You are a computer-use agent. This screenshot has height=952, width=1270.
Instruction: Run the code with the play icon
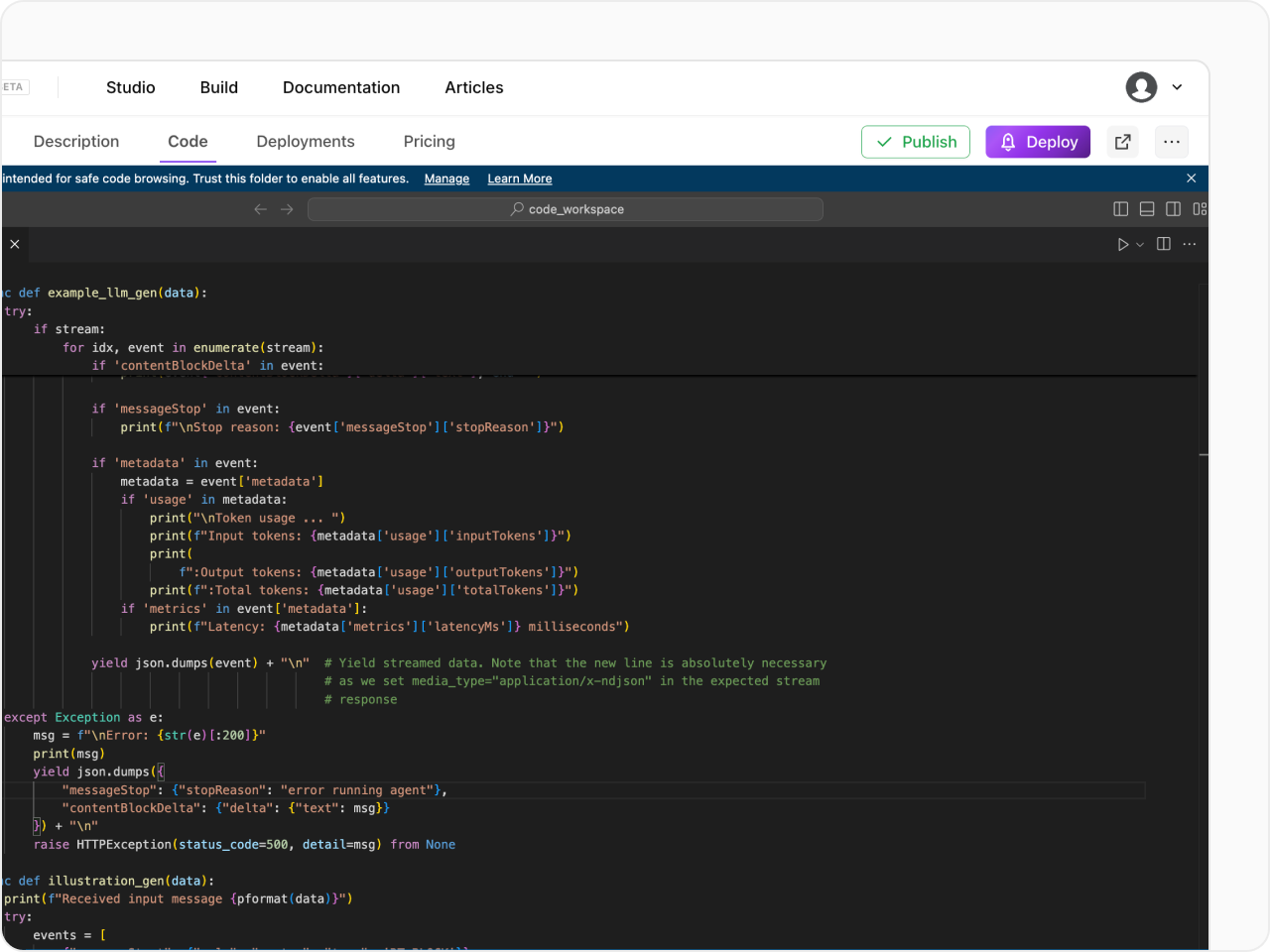tap(1123, 244)
